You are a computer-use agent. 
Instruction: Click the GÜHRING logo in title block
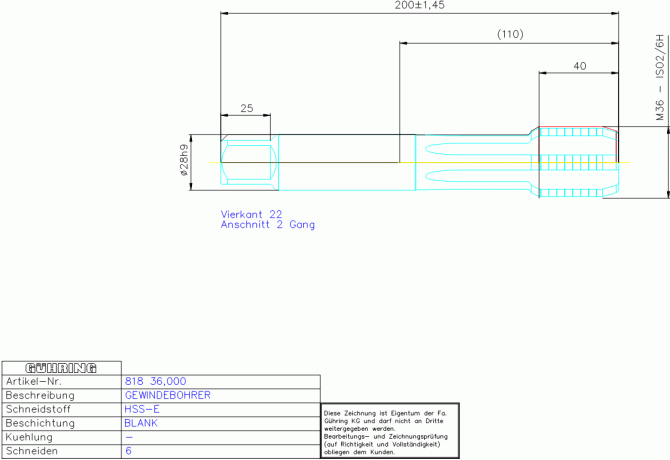pos(61,368)
